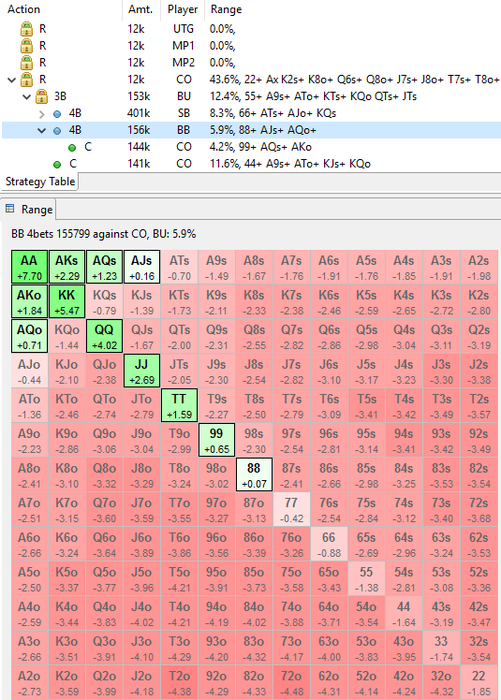Click the Action column header

[24, 9]
